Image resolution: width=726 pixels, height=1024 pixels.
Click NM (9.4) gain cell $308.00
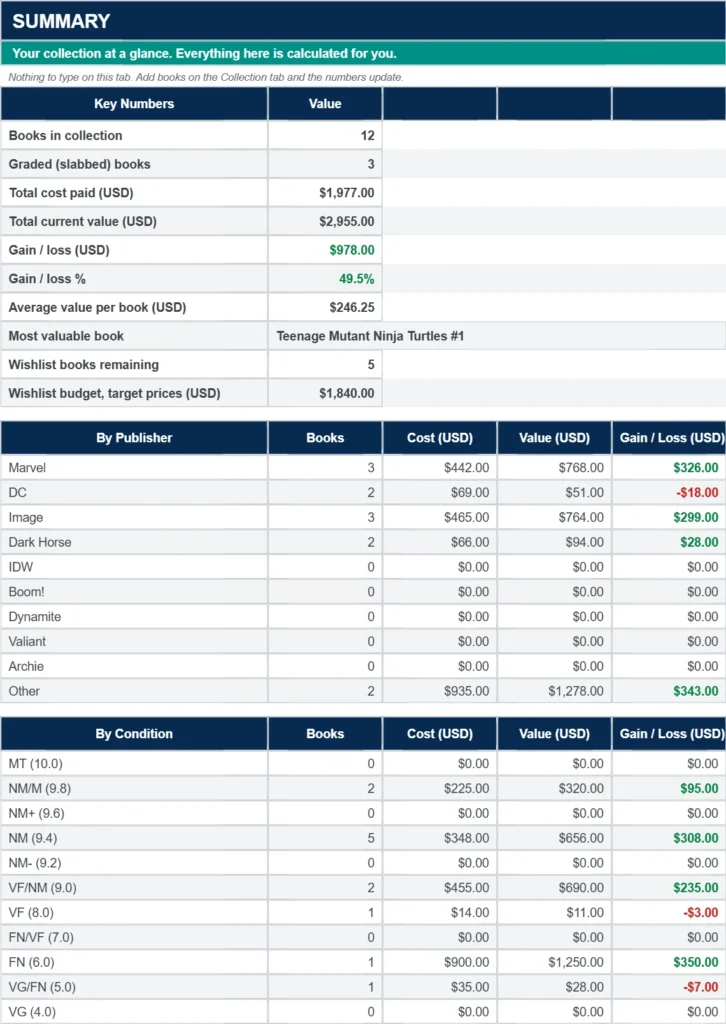click(669, 838)
